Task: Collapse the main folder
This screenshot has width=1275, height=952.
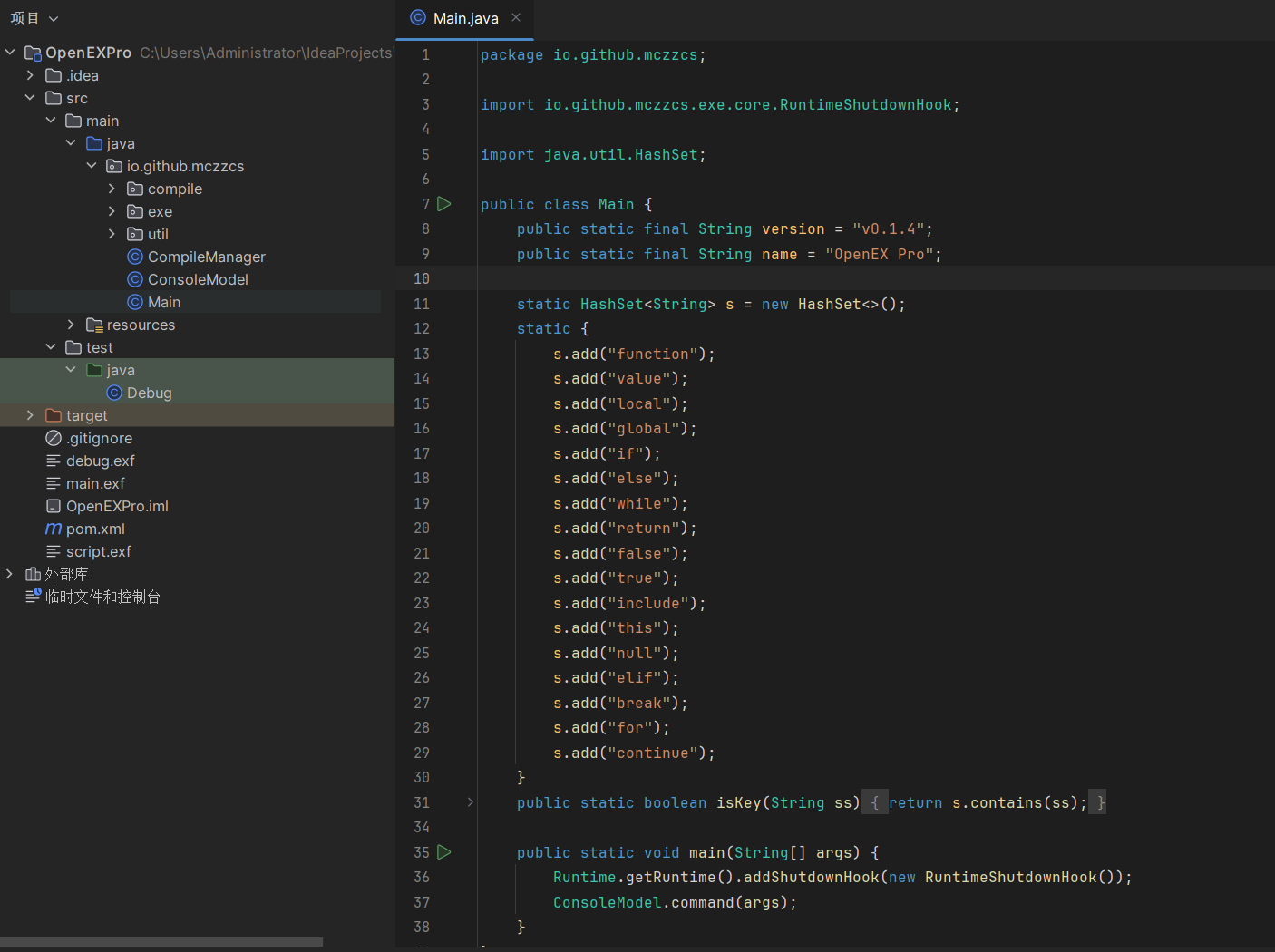Action: click(51, 121)
